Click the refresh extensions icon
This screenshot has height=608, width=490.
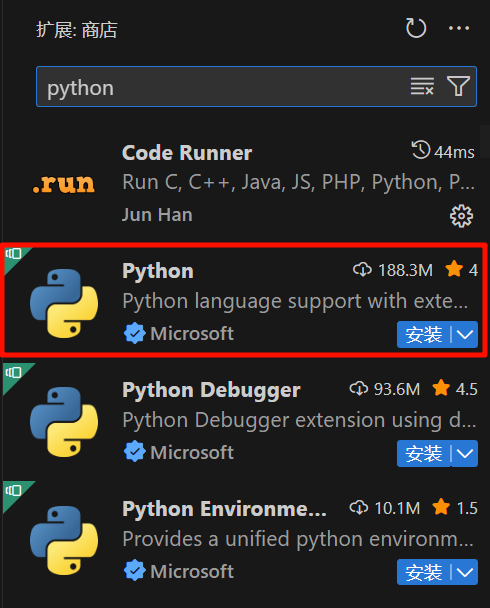[416, 28]
